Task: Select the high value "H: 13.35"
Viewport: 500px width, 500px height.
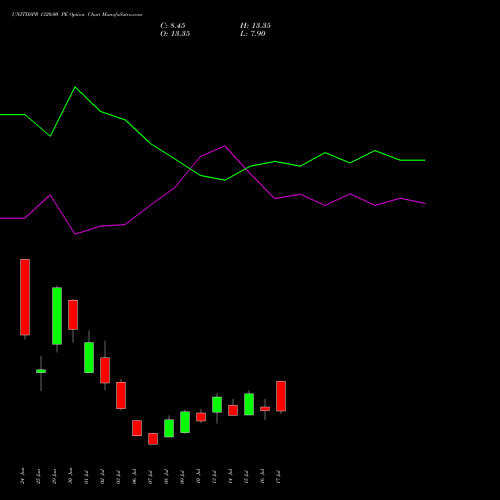Action: (x=255, y=26)
